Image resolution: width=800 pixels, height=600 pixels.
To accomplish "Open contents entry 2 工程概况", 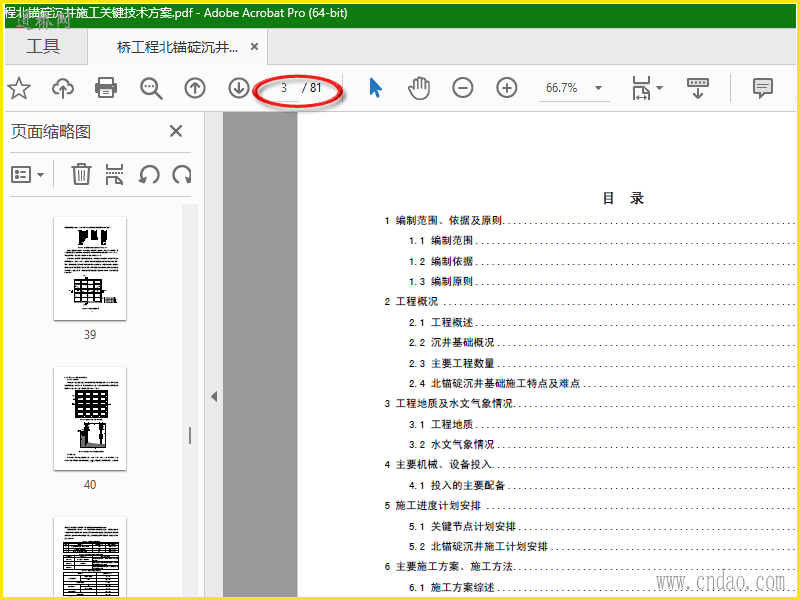I will [x=592, y=302].
